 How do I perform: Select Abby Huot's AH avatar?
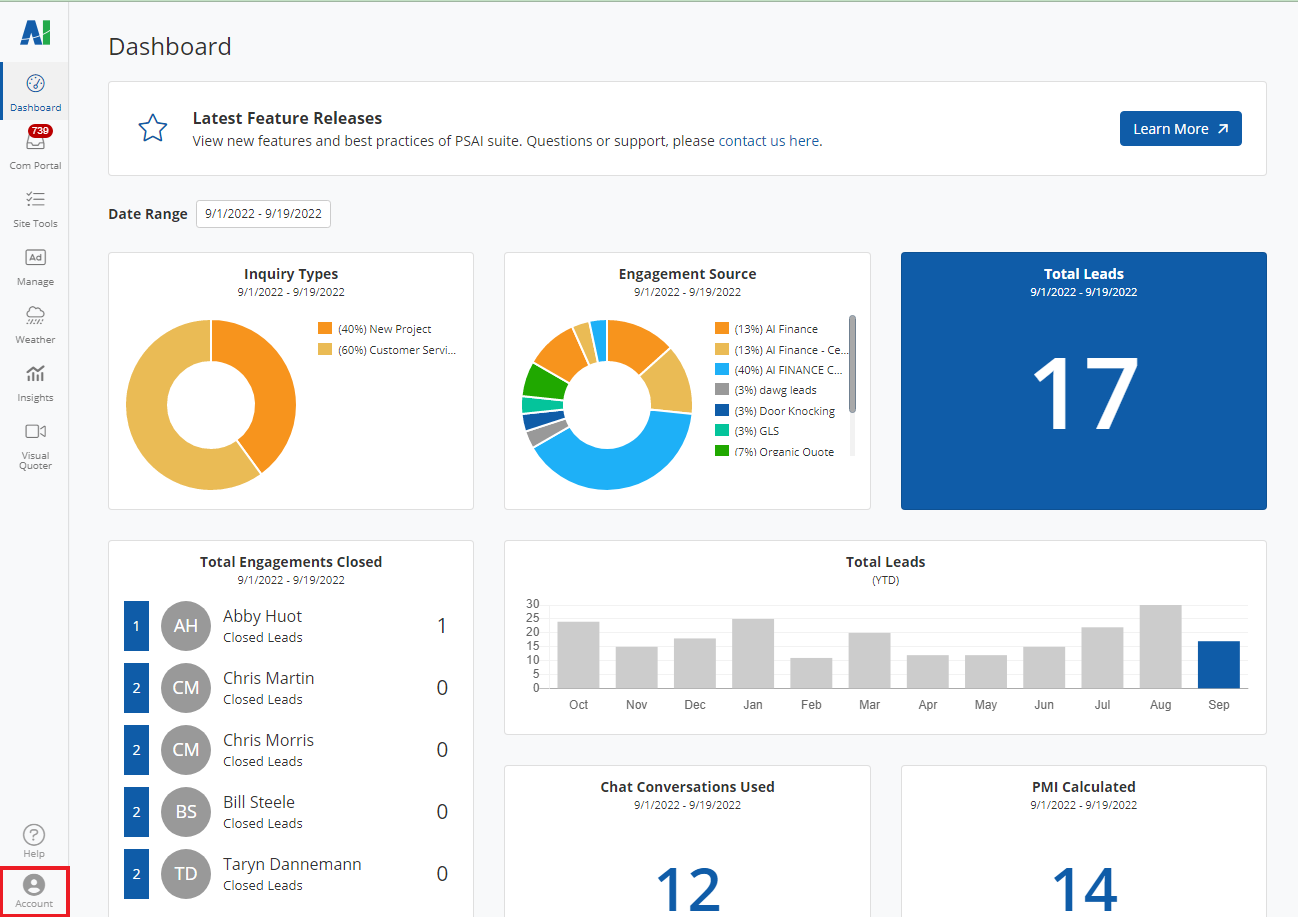click(x=186, y=626)
